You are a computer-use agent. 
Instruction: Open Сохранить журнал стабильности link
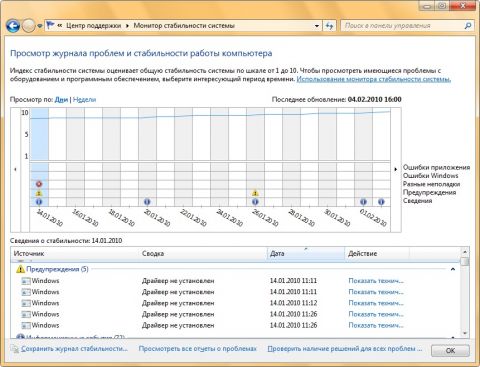click(x=74, y=349)
